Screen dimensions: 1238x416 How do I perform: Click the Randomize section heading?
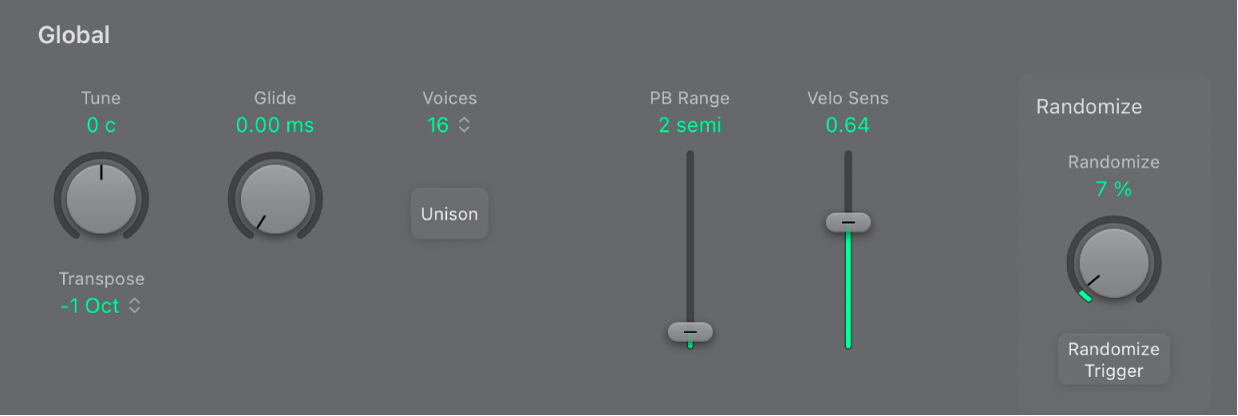[1089, 106]
